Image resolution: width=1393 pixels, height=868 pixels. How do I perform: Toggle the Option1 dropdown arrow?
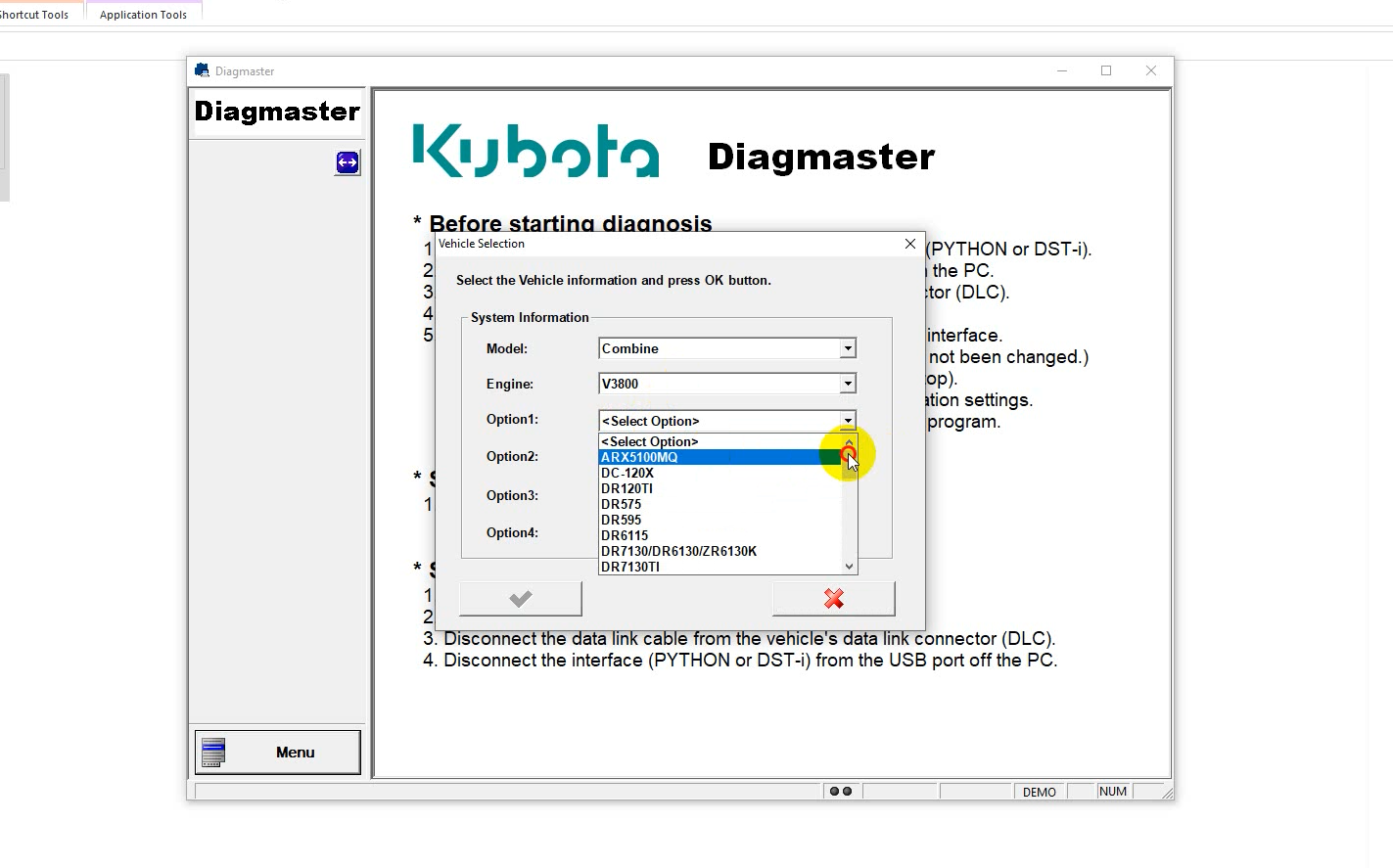tap(848, 421)
